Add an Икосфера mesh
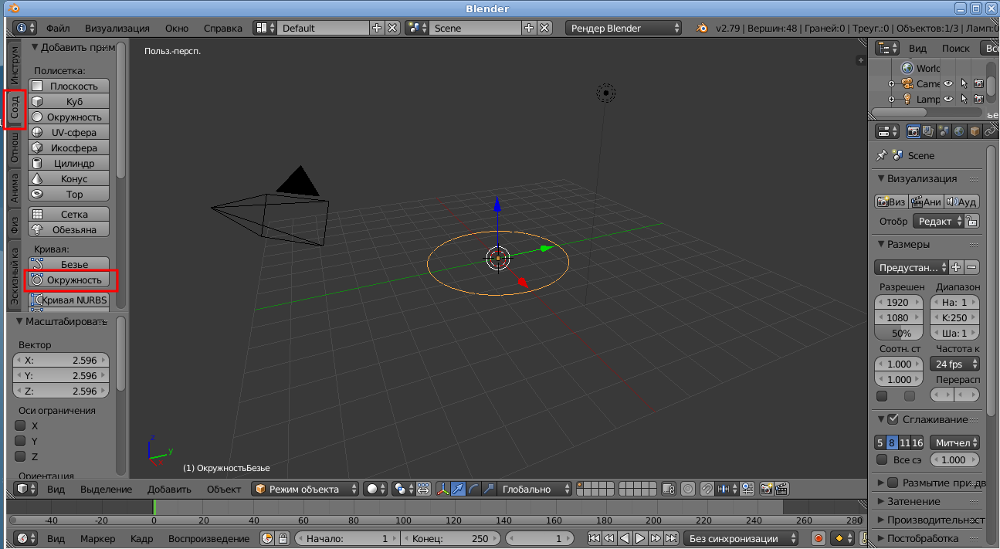This screenshot has width=1000, height=549. pyautogui.click(x=69, y=148)
